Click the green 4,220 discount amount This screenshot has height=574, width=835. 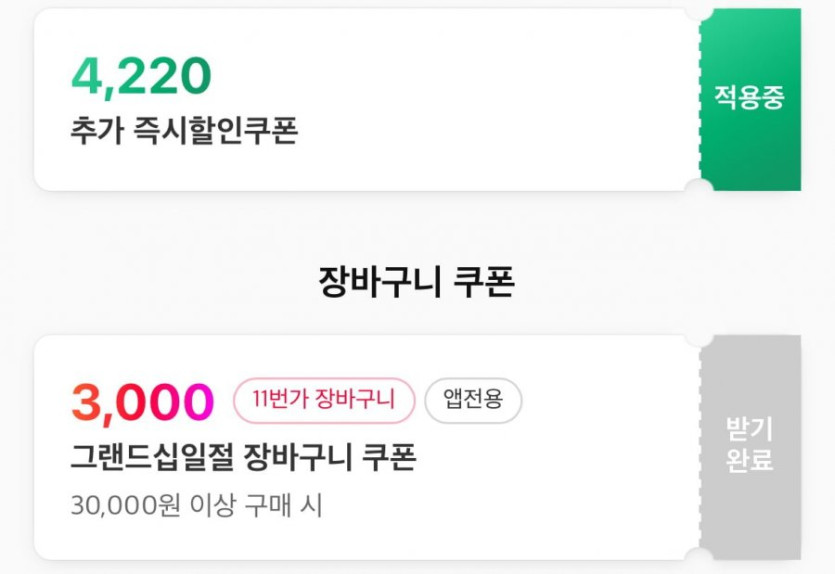tap(141, 77)
